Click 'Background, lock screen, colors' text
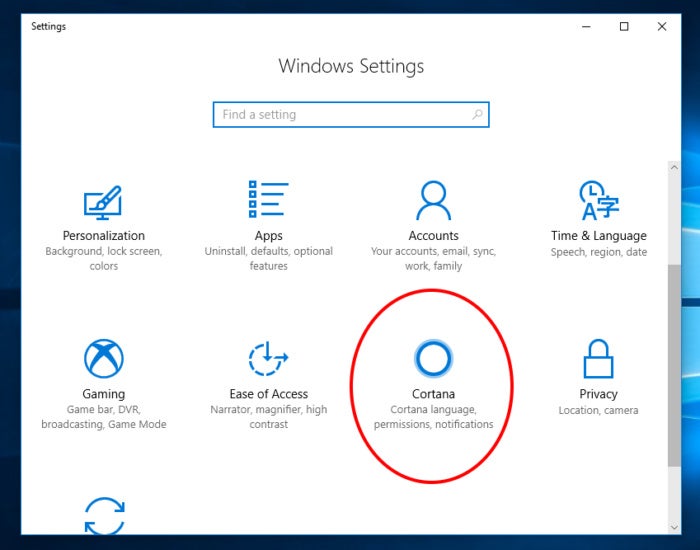700x550 pixels. coord(104,258)
